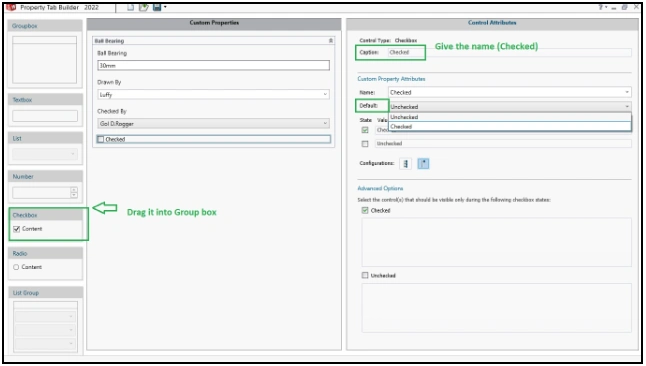Click the ticked State checkbox in Custom Property Attributes
Image resolution: width=646 pixels, height=366 pixels.
(x=365, y=130)
